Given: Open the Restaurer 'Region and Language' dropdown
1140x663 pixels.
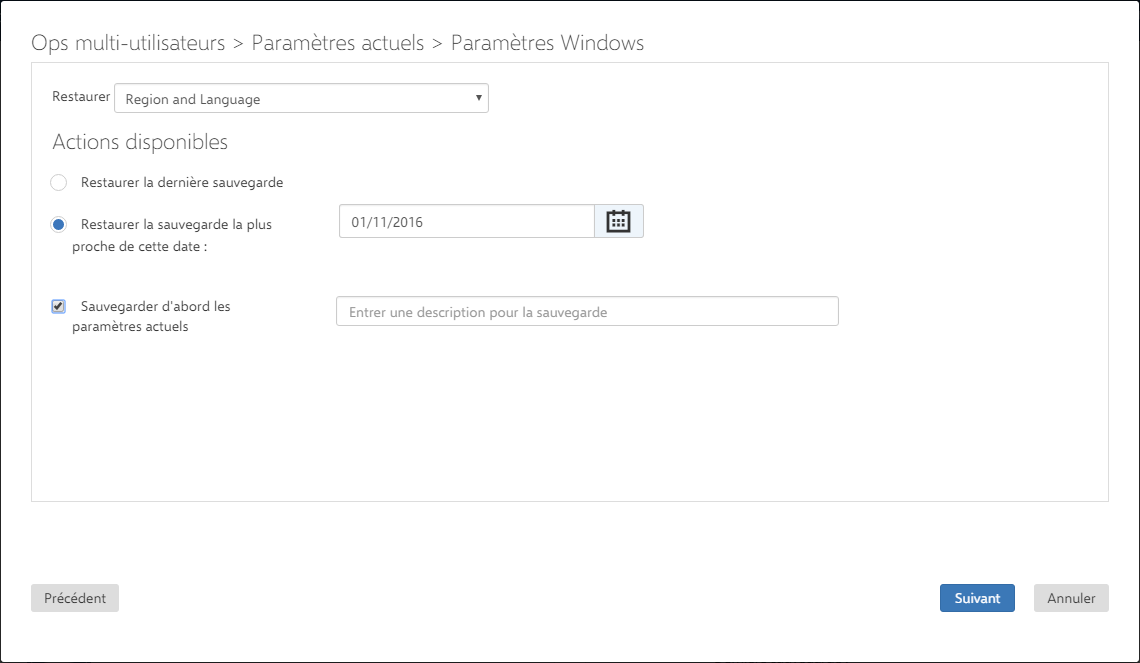Looking at the screenshot, I should (x=301, y=99).
